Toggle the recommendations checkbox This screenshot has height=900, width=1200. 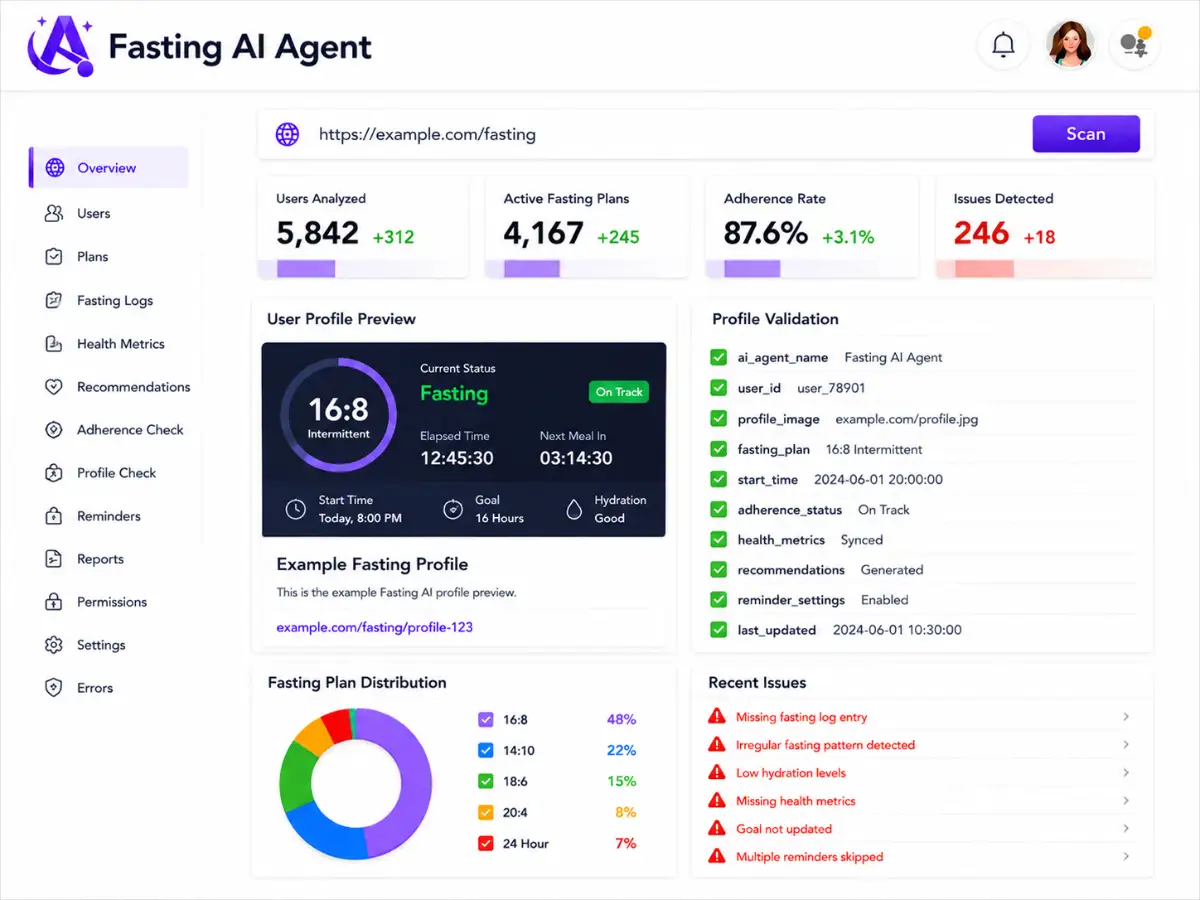[x=718, y=569]
